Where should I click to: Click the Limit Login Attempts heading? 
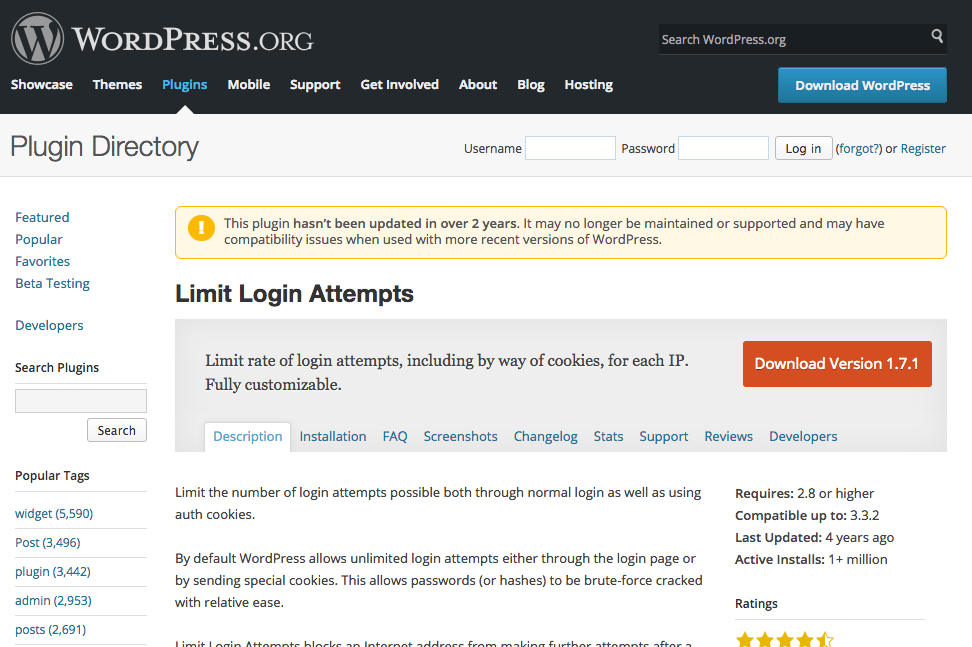pos(294,294)
